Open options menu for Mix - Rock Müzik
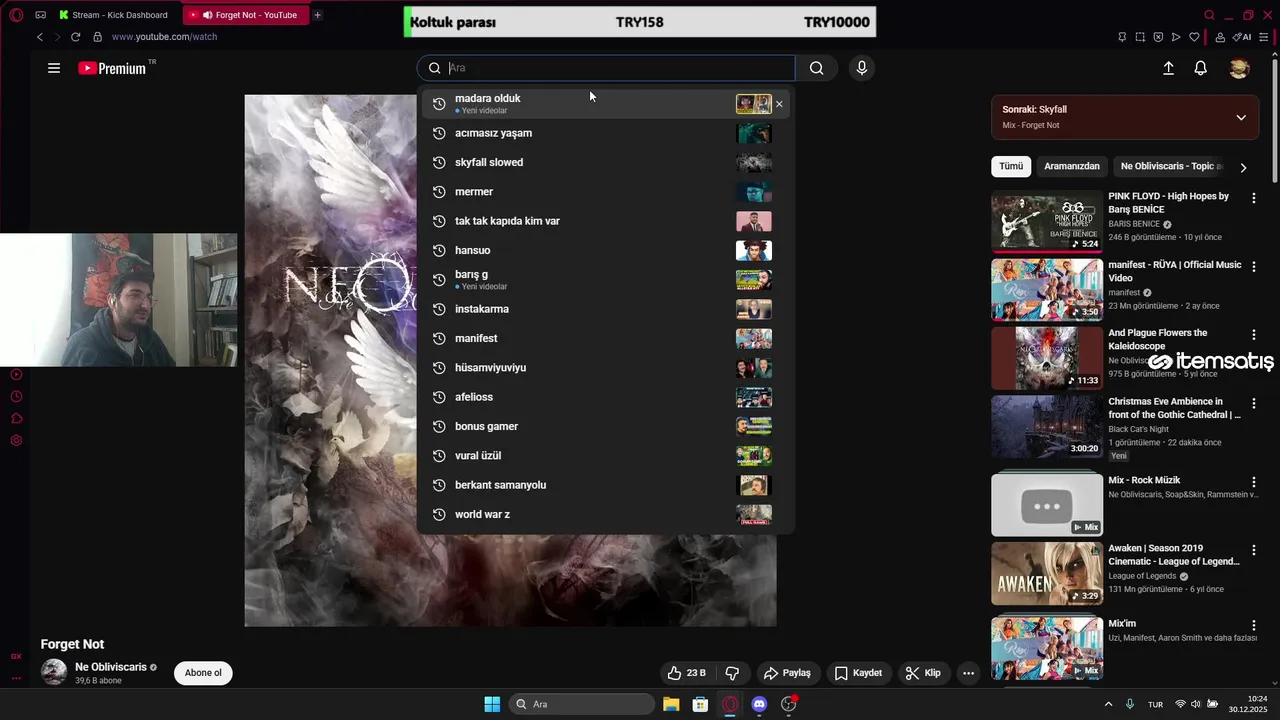This screenshot has width=1280, height=720. click(1253, 482)
